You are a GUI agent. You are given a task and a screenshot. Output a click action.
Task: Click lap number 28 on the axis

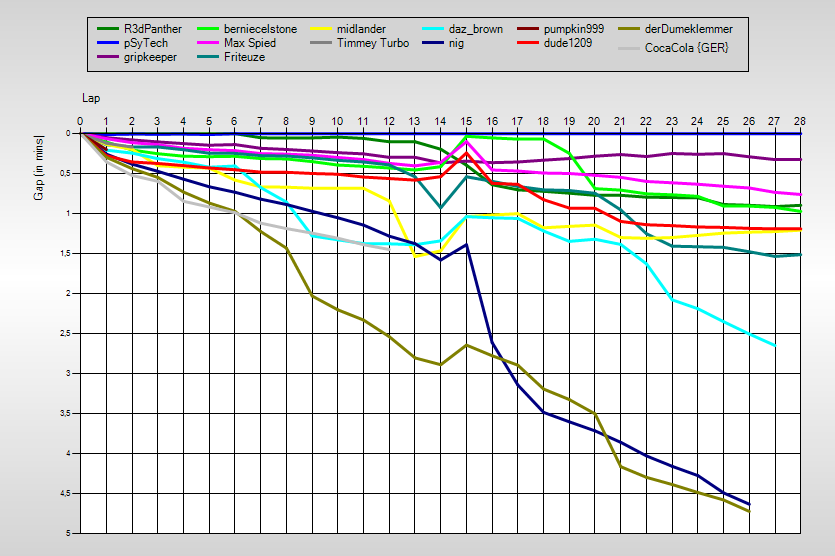tap(800, 121)
